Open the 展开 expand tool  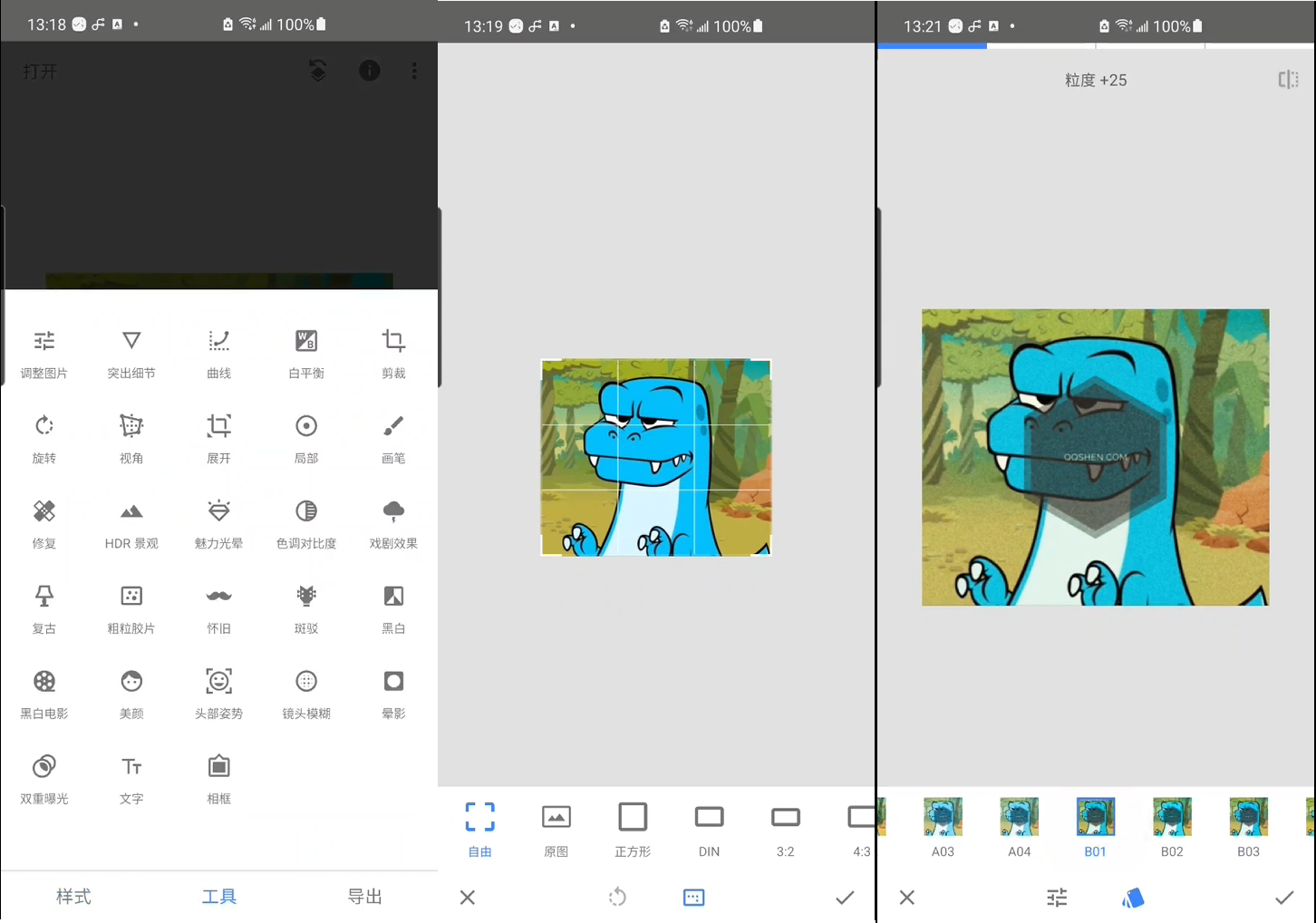click(218, 439)
